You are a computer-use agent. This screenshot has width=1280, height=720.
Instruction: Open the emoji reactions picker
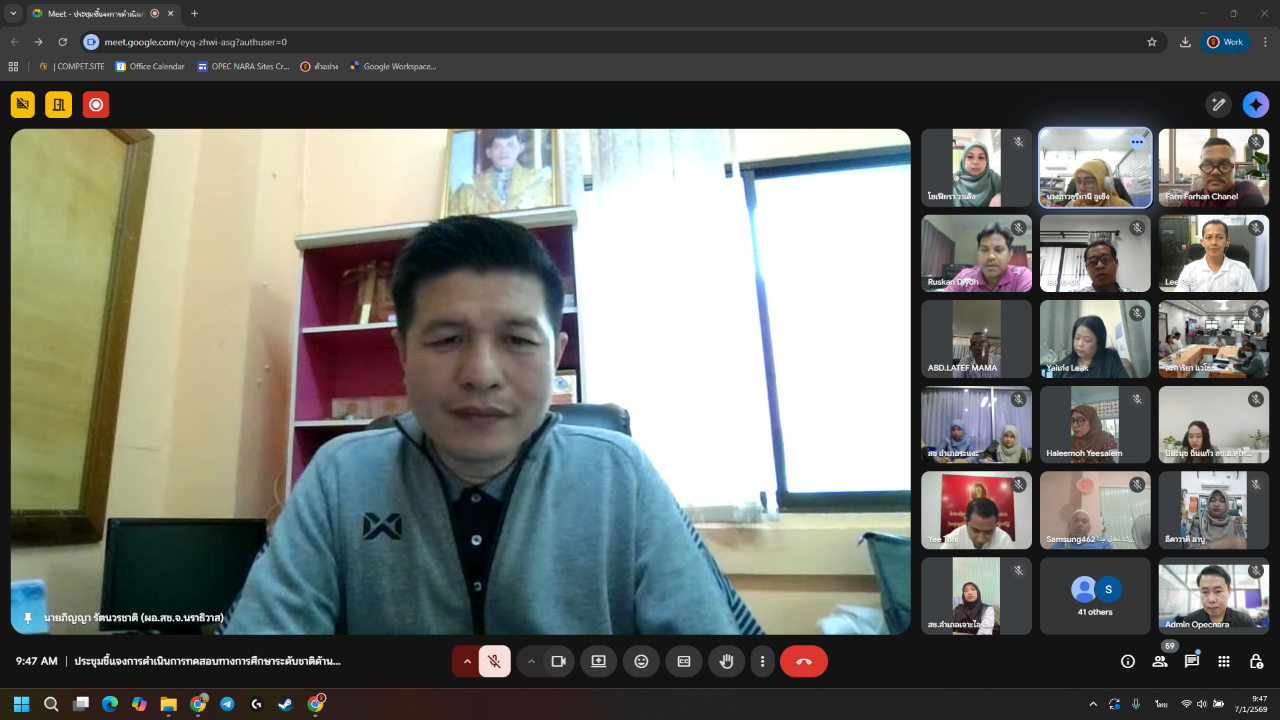click(641, 661)
